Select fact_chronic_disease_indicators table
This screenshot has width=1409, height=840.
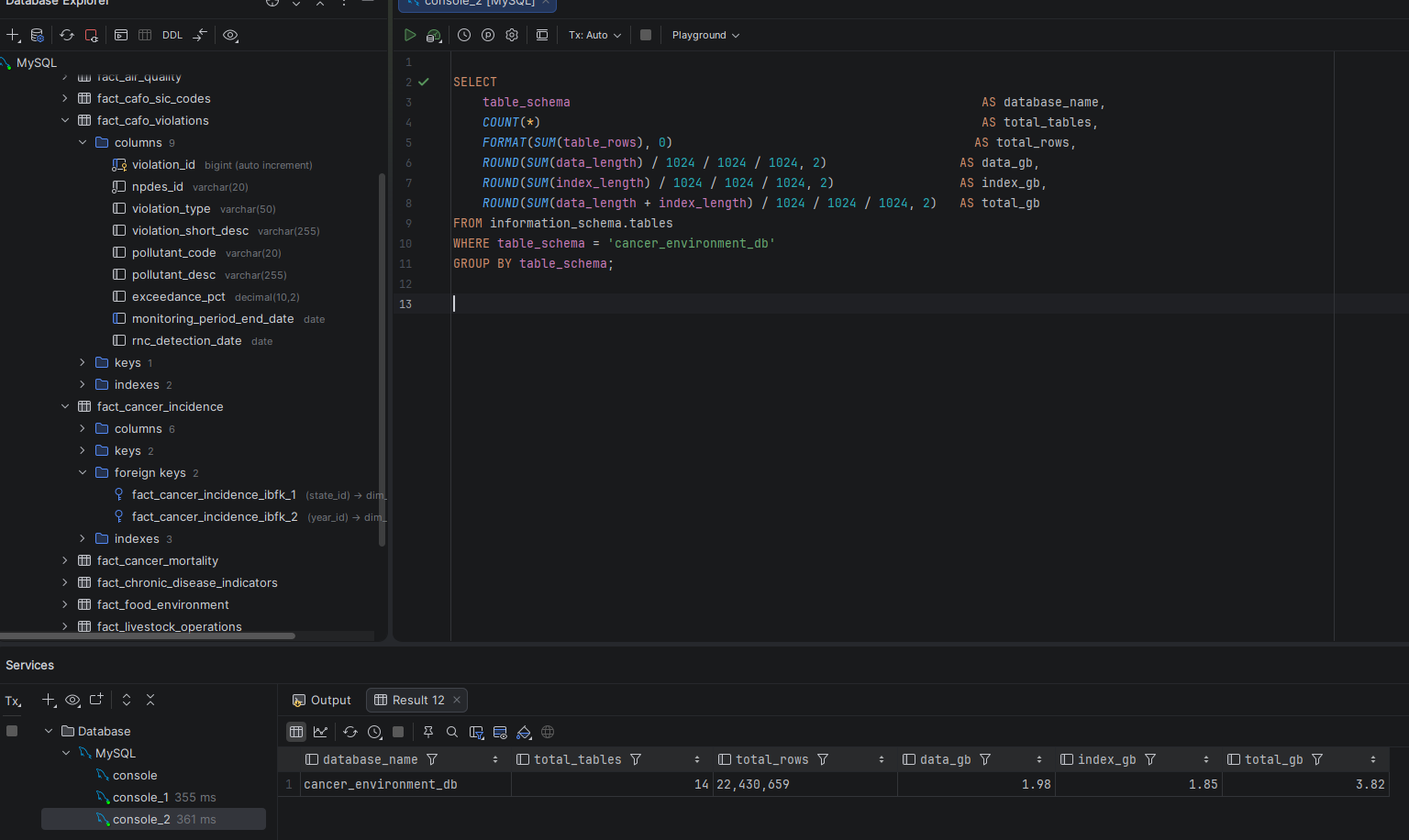pos(186,582)
